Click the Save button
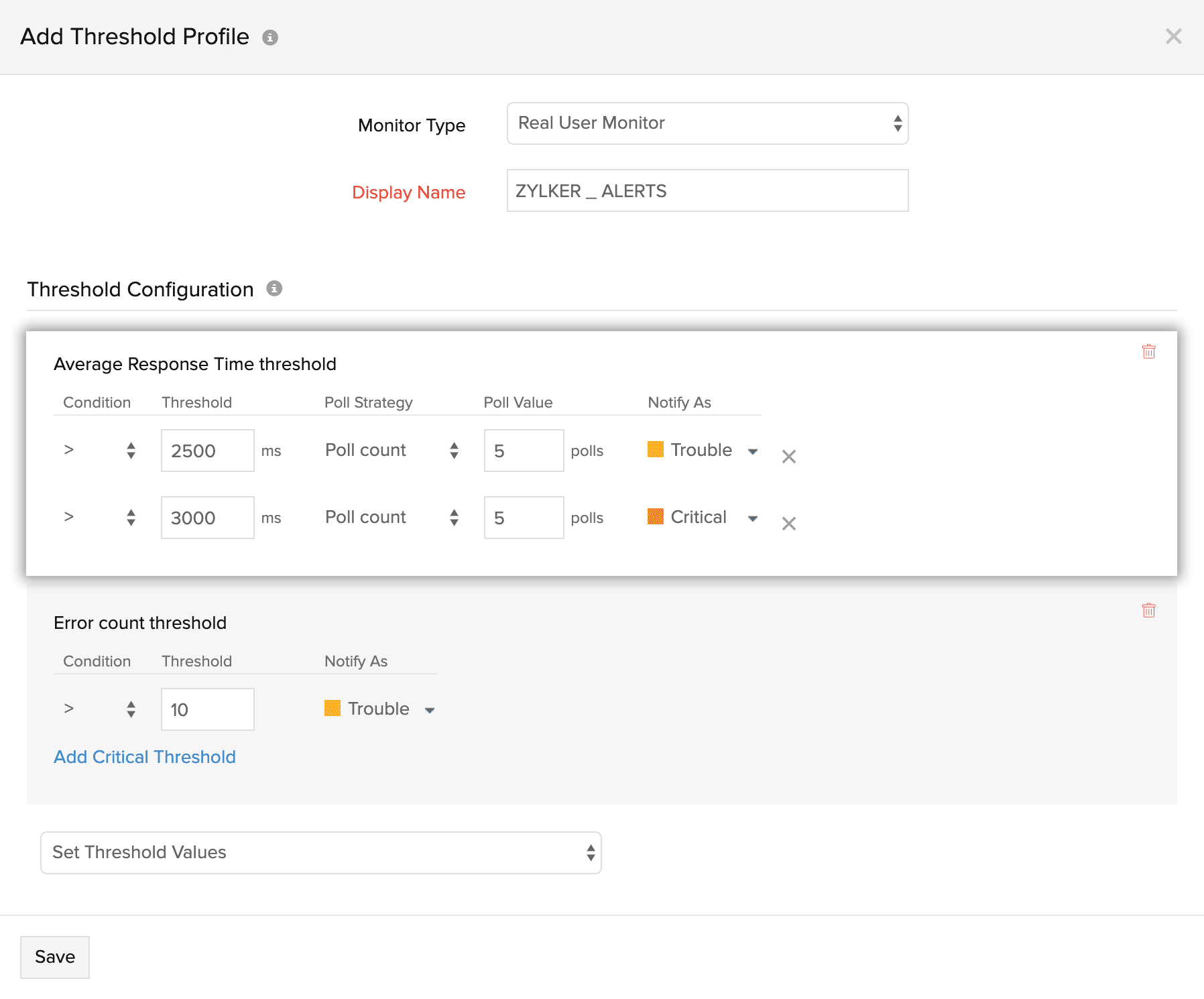1204x999 pixels. coord(55,957)
